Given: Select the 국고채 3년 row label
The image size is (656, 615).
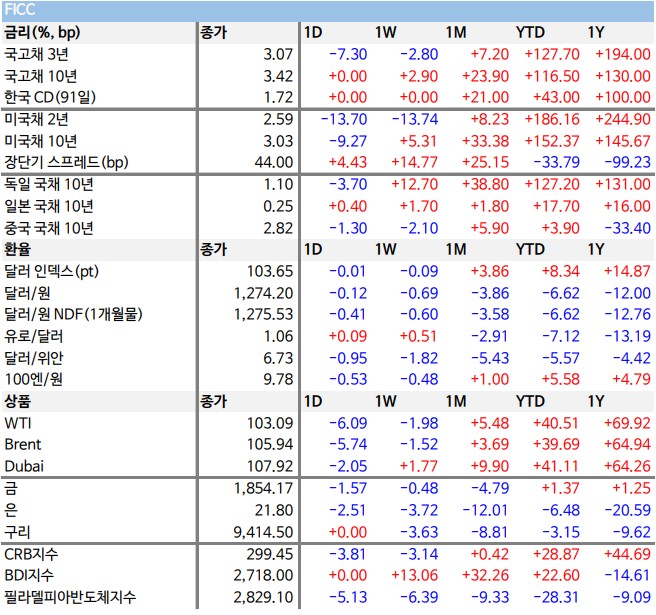Looking at the screenshot, I should point(36,54).
